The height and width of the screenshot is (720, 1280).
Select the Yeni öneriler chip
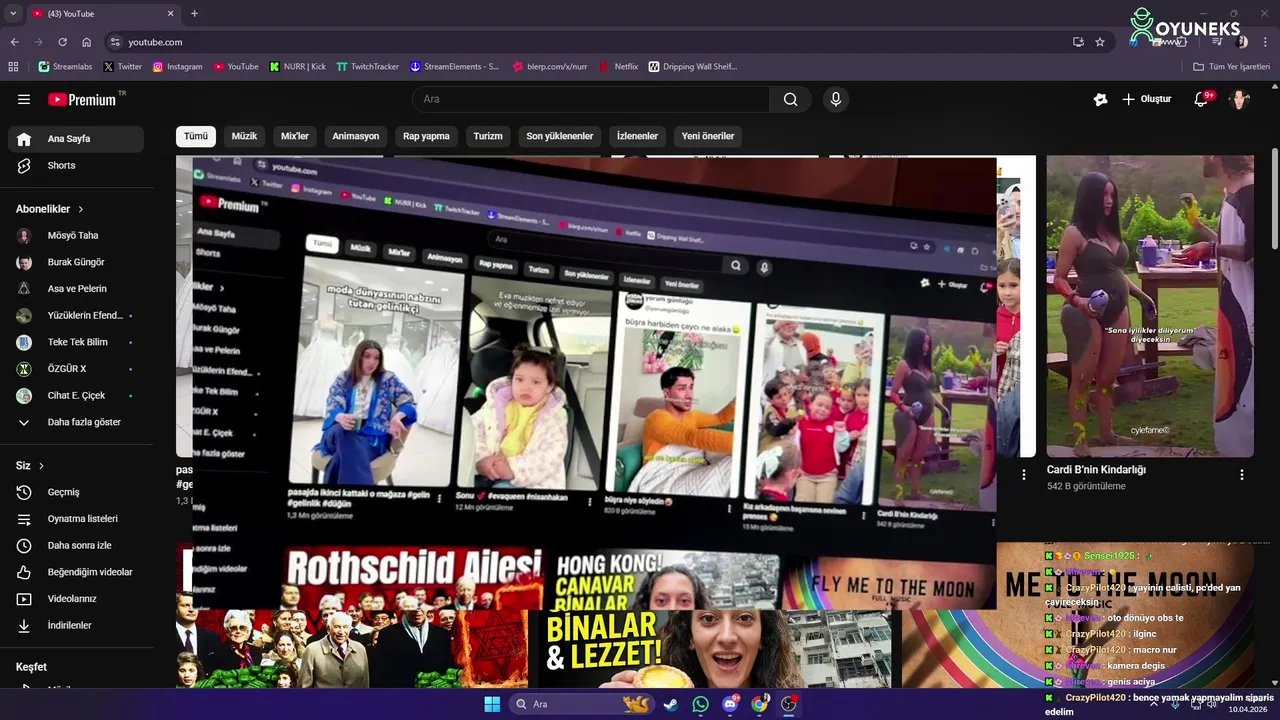click(x=708, y=136)
